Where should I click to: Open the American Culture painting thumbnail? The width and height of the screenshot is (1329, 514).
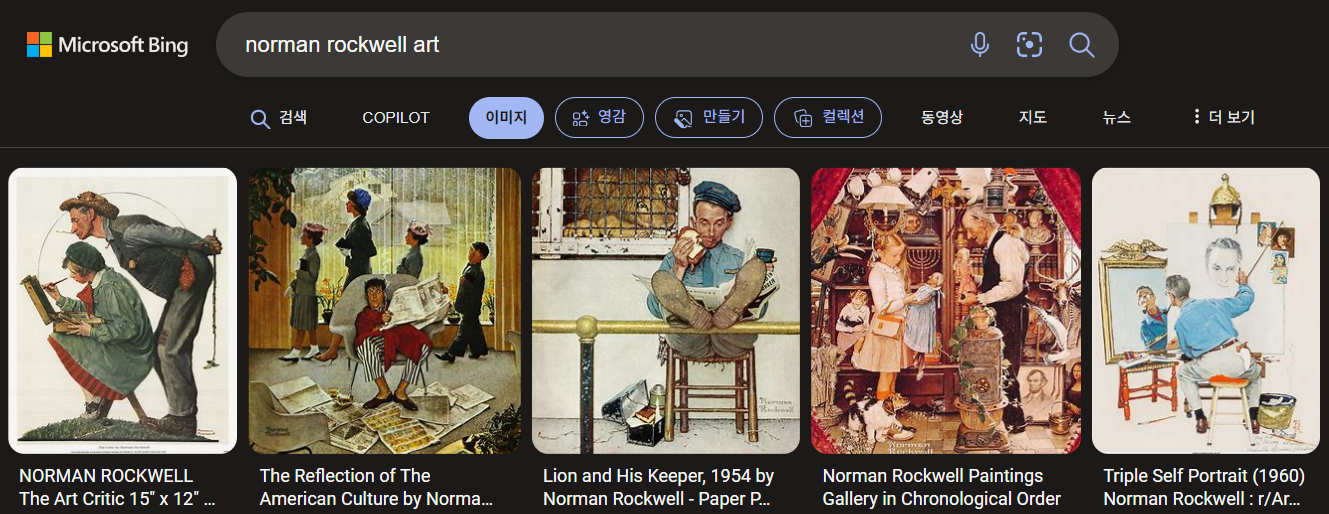[x=385, y=311]
